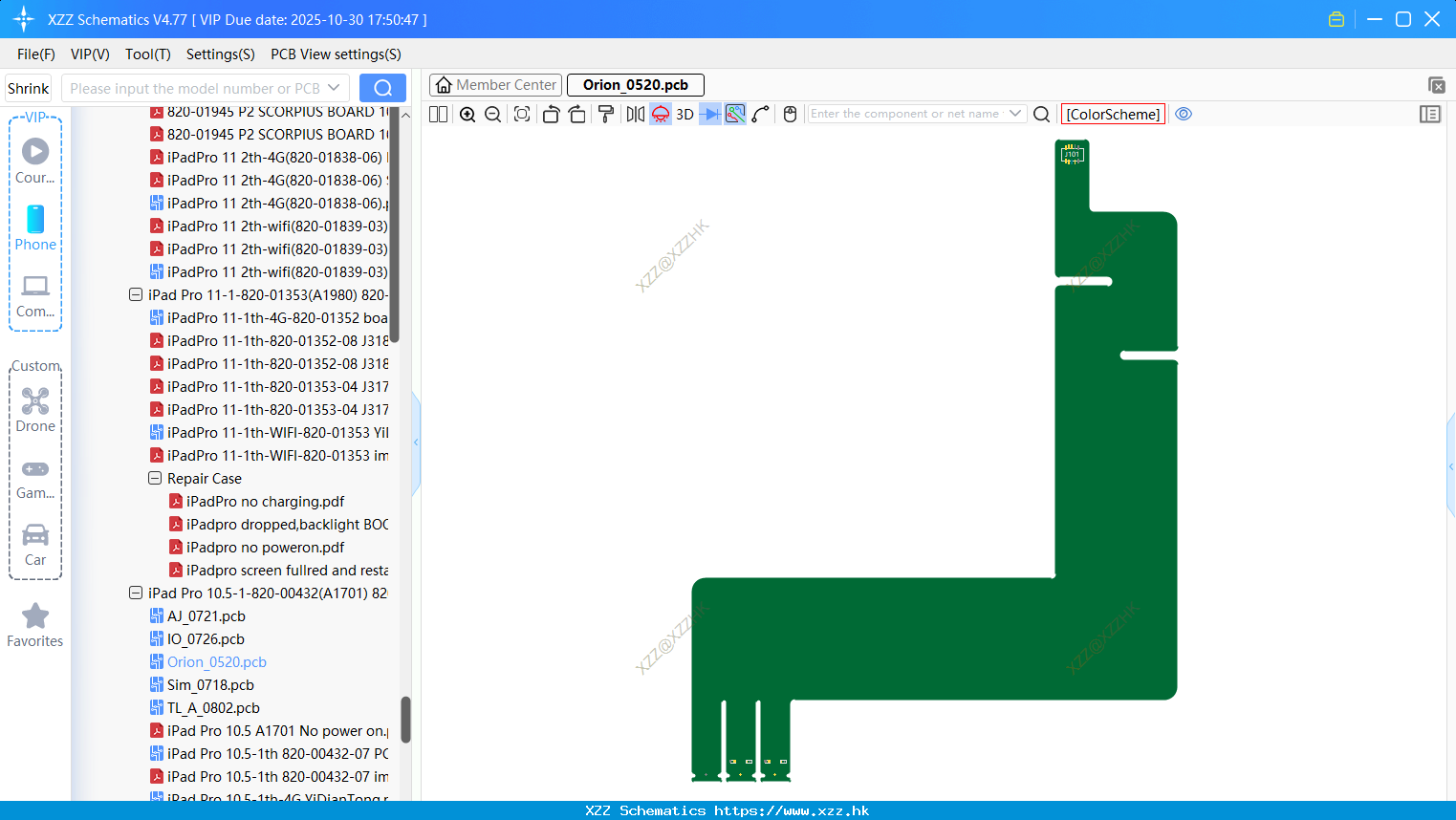1456x820 pixels.
Task: Open AJ_0721.pcb file
Action: point(206,616)
